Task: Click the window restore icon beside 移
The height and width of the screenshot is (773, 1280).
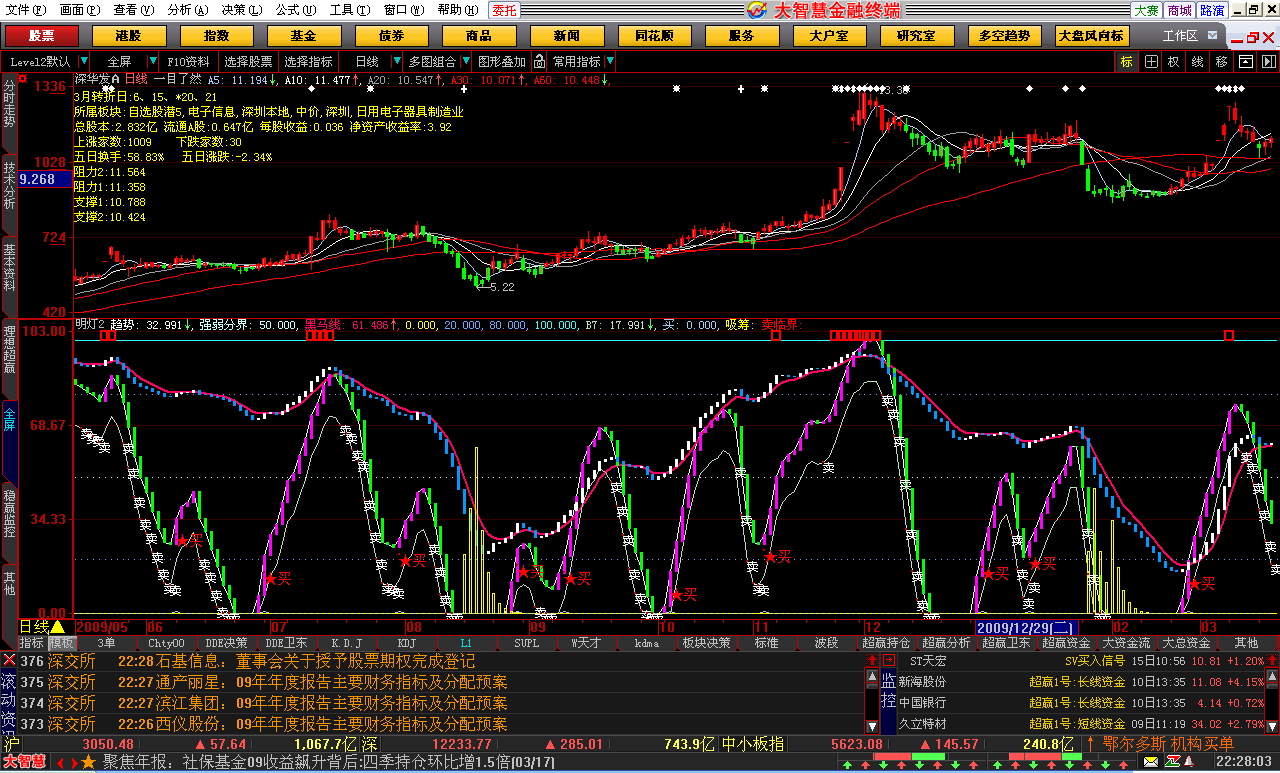Action: (x=1245, y=61)
